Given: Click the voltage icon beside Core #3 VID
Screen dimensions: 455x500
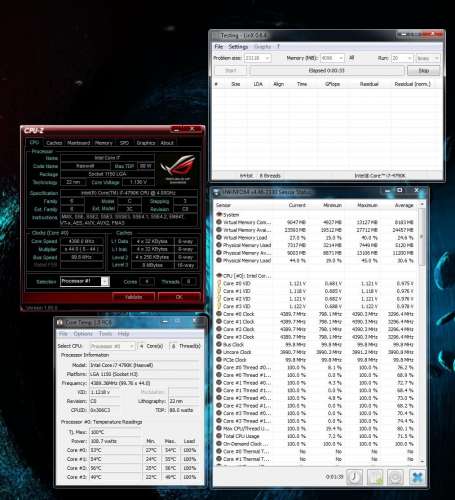Looking at the screenshot, I should click(219, 306).
